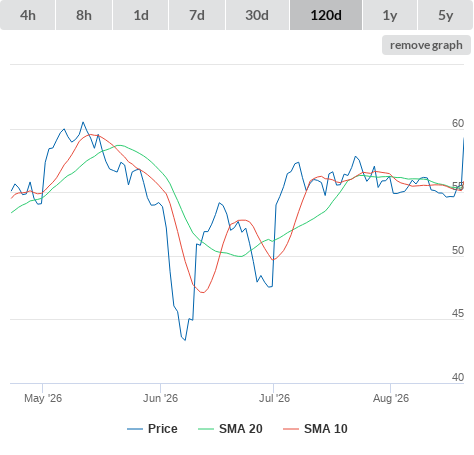This screenshot has height=455, width=474.
Task: Click the Jul '26 axis tick label
Action: 274,398
